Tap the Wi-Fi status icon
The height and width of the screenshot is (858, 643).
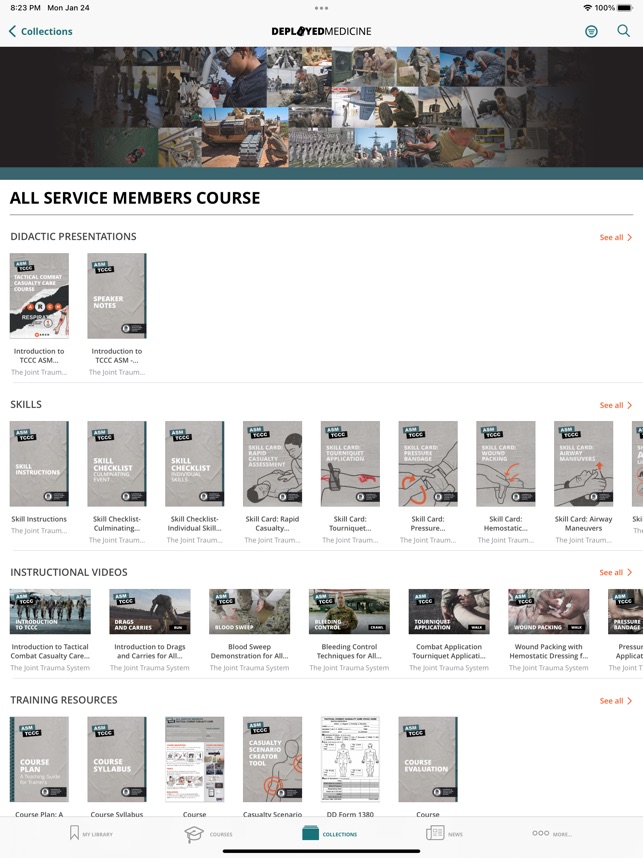pyautogui.click(x=588, y=8)
